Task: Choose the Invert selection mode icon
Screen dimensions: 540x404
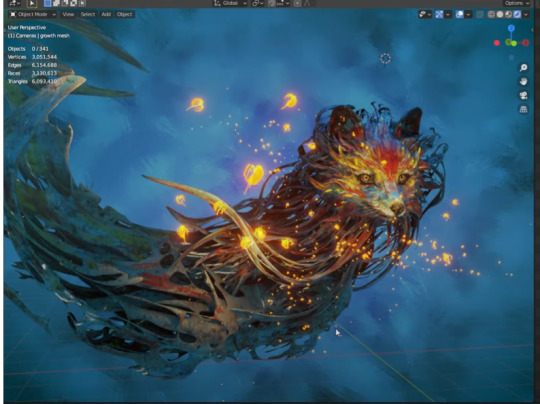Action: click(73, 3)
